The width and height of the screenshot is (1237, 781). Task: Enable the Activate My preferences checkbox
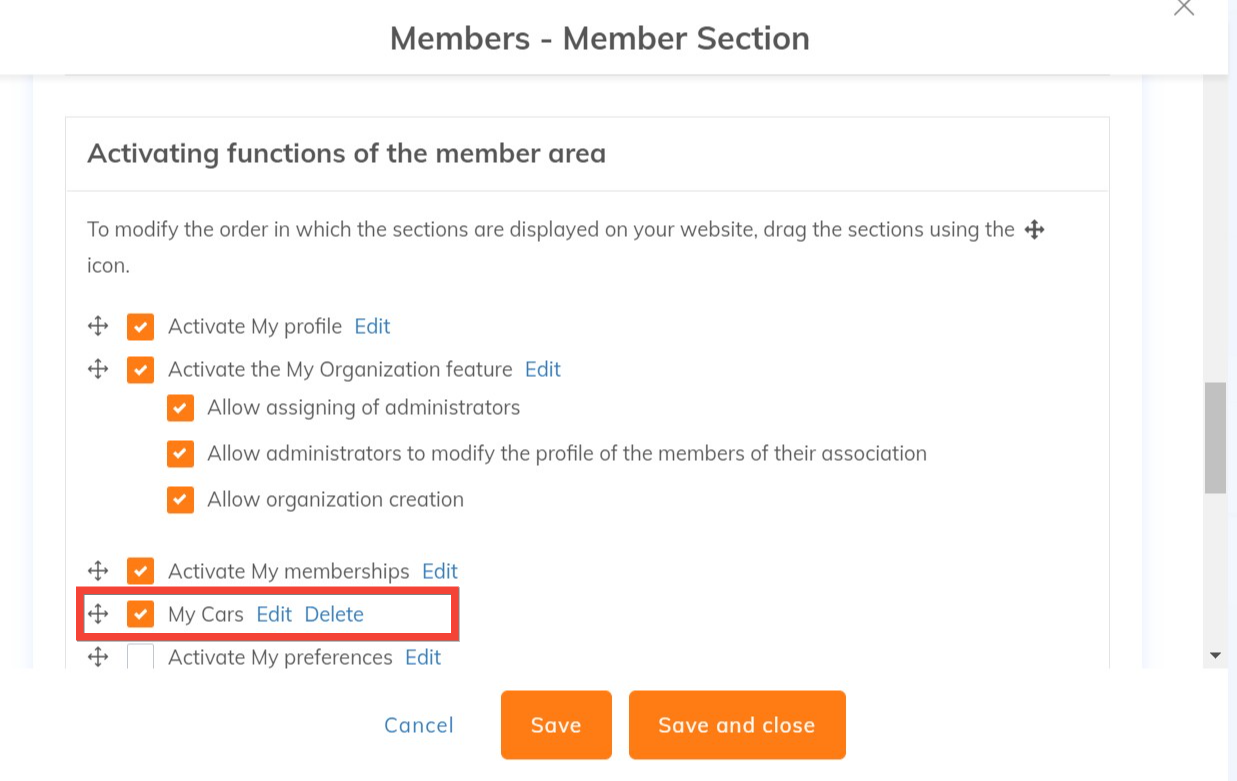140,657
